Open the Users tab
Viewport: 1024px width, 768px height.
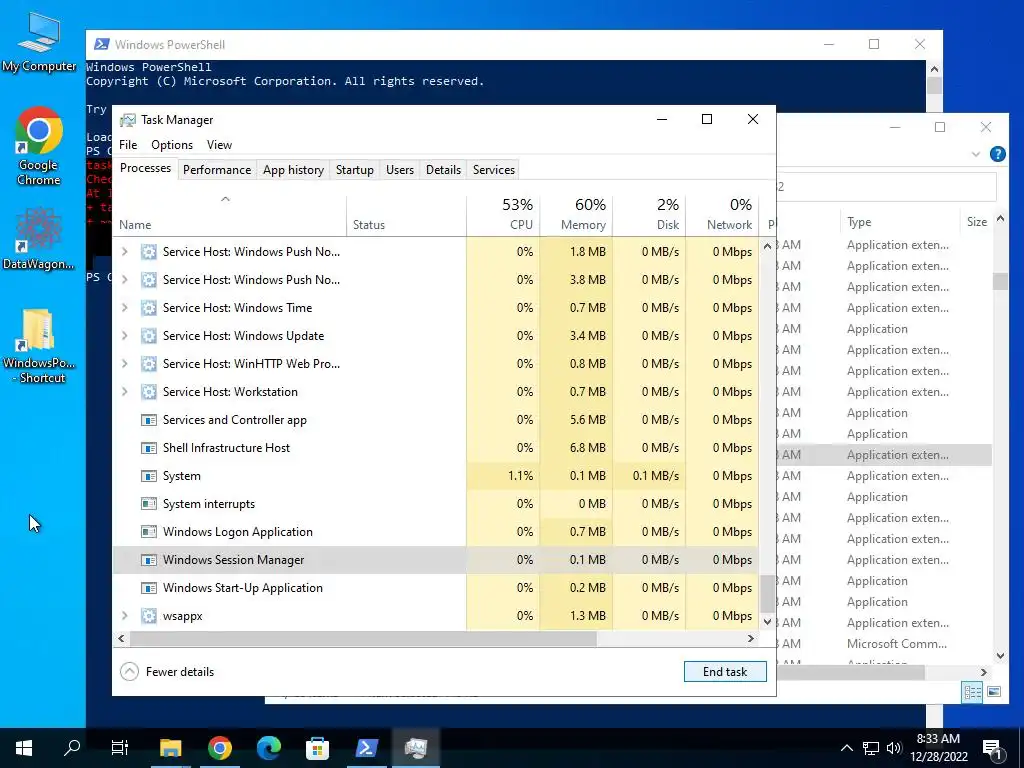coord(400,170)
